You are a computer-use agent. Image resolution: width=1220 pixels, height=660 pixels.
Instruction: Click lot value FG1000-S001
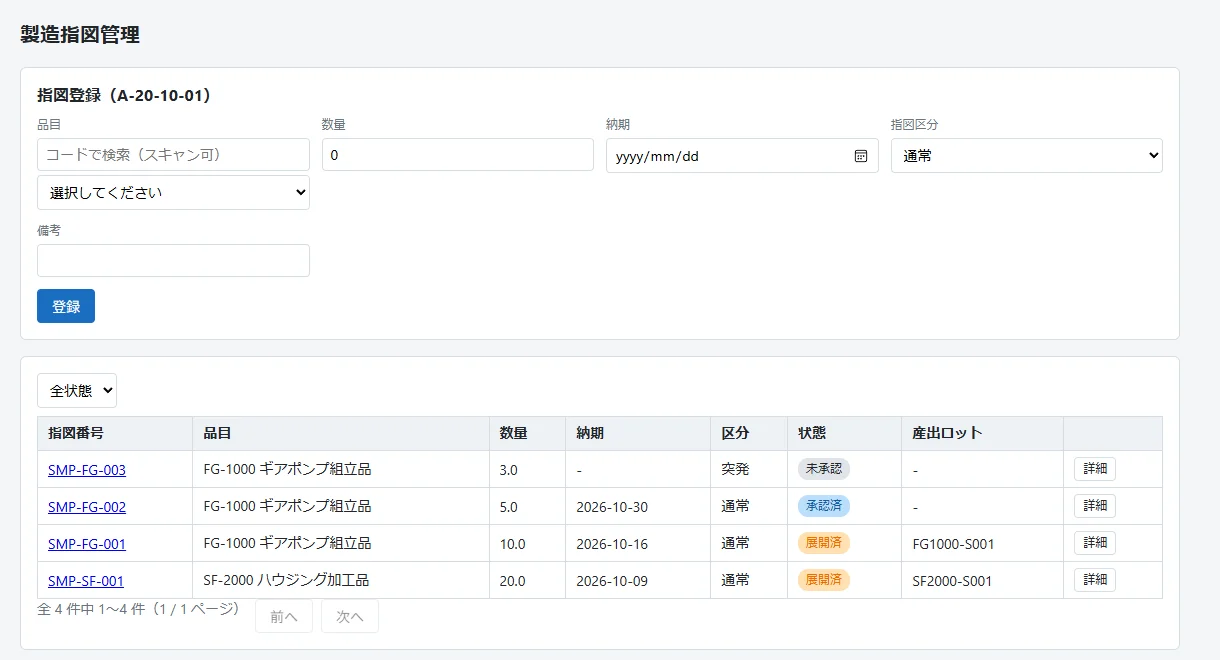pyautogui.click(x=953, y=544)
